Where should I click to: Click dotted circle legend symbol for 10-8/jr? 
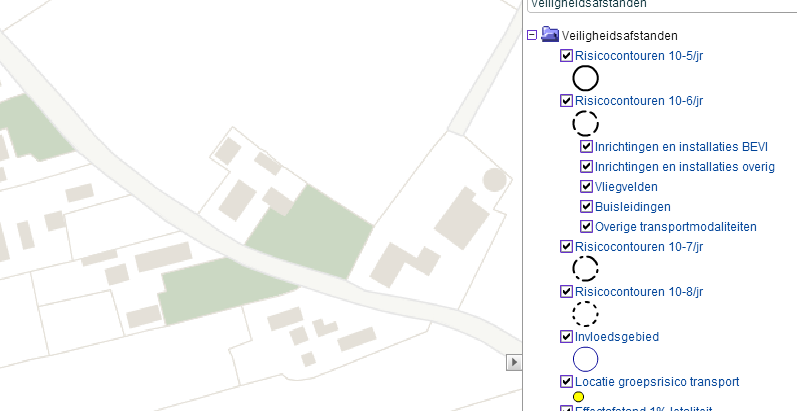[x=586, y=313]
